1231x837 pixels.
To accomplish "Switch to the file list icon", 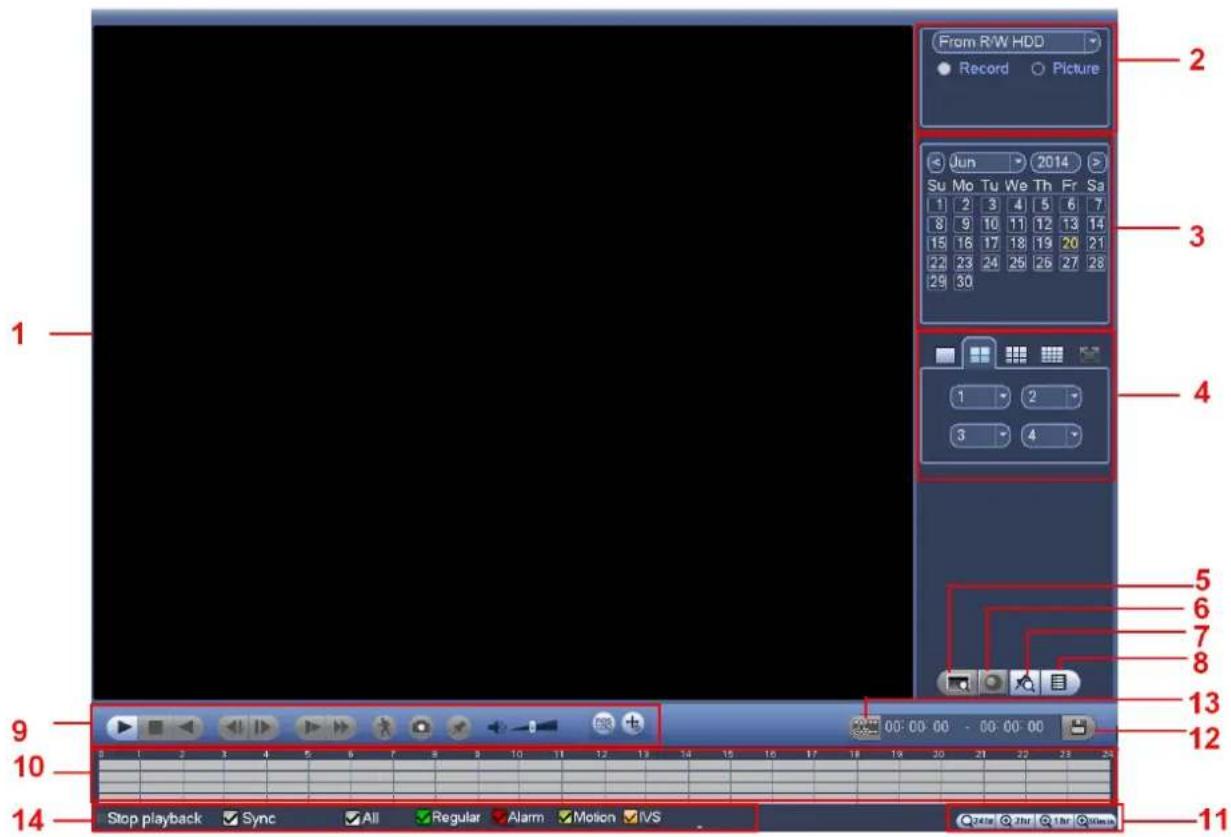I will point(1059,683).
